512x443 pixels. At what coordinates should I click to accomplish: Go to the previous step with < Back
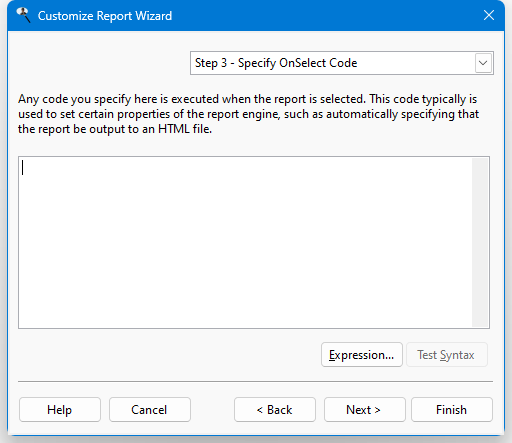[x=275, y=409]
